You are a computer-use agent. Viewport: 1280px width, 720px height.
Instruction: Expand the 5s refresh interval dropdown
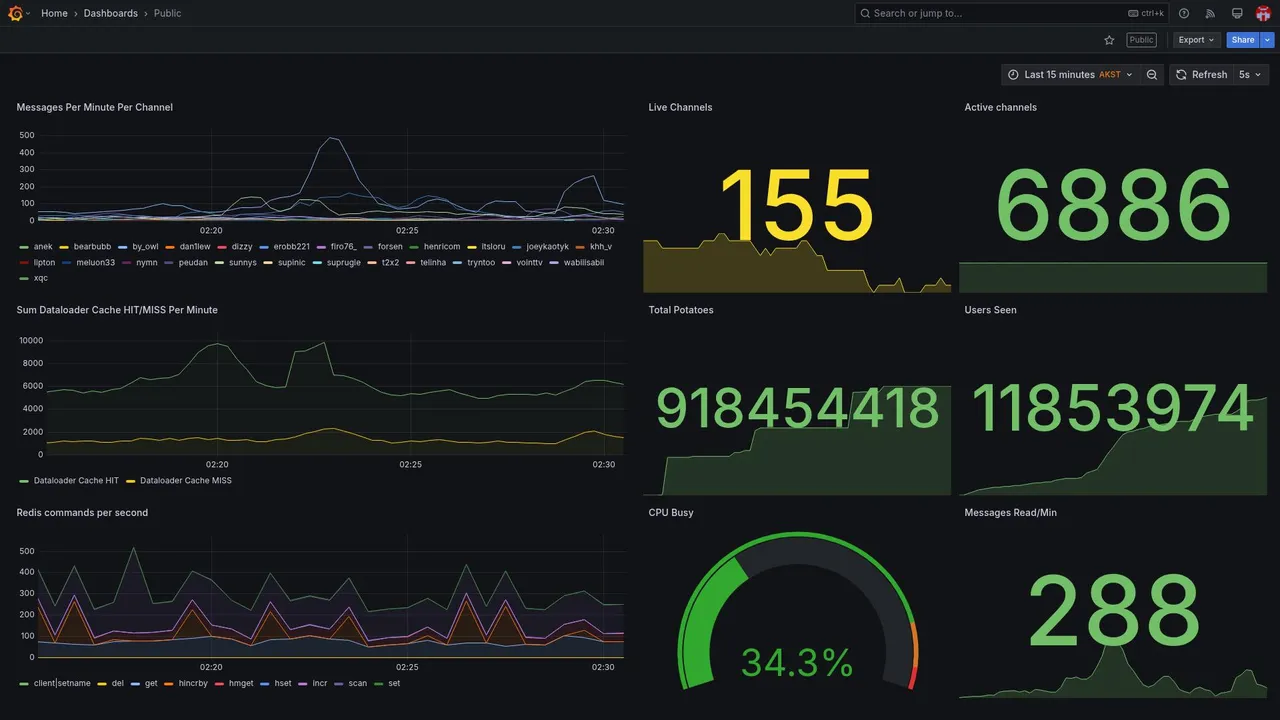coord(1251,75)
